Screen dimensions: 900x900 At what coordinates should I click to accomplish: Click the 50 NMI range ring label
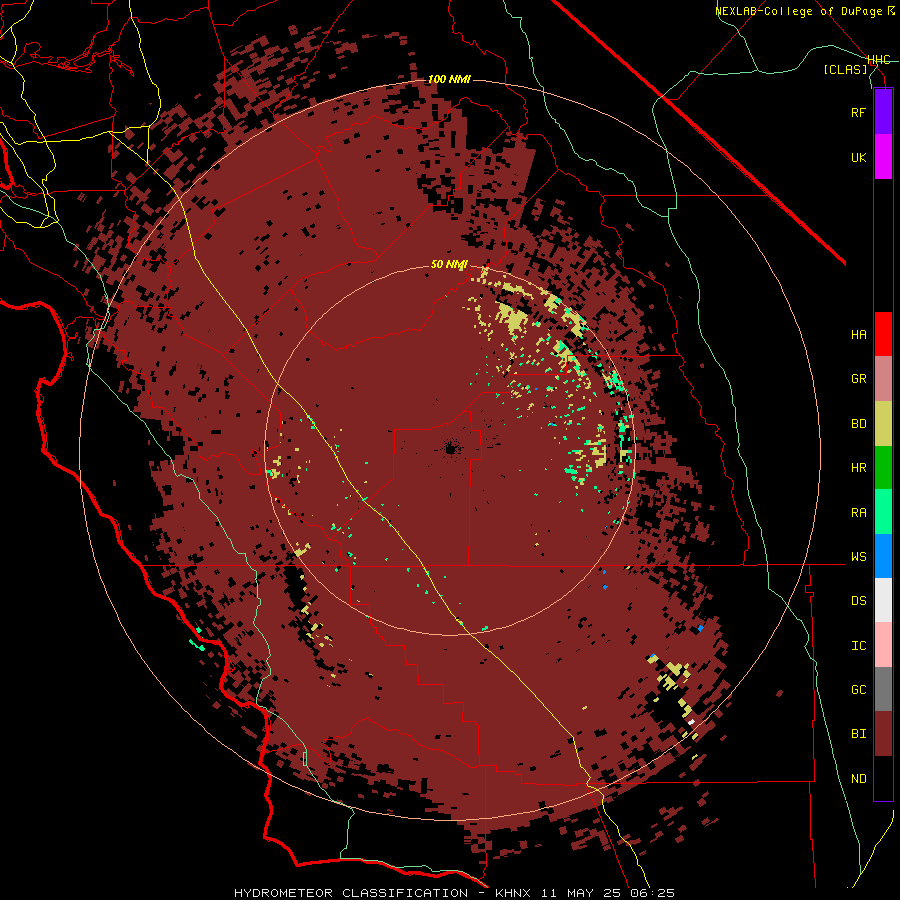tap(449, 265)
